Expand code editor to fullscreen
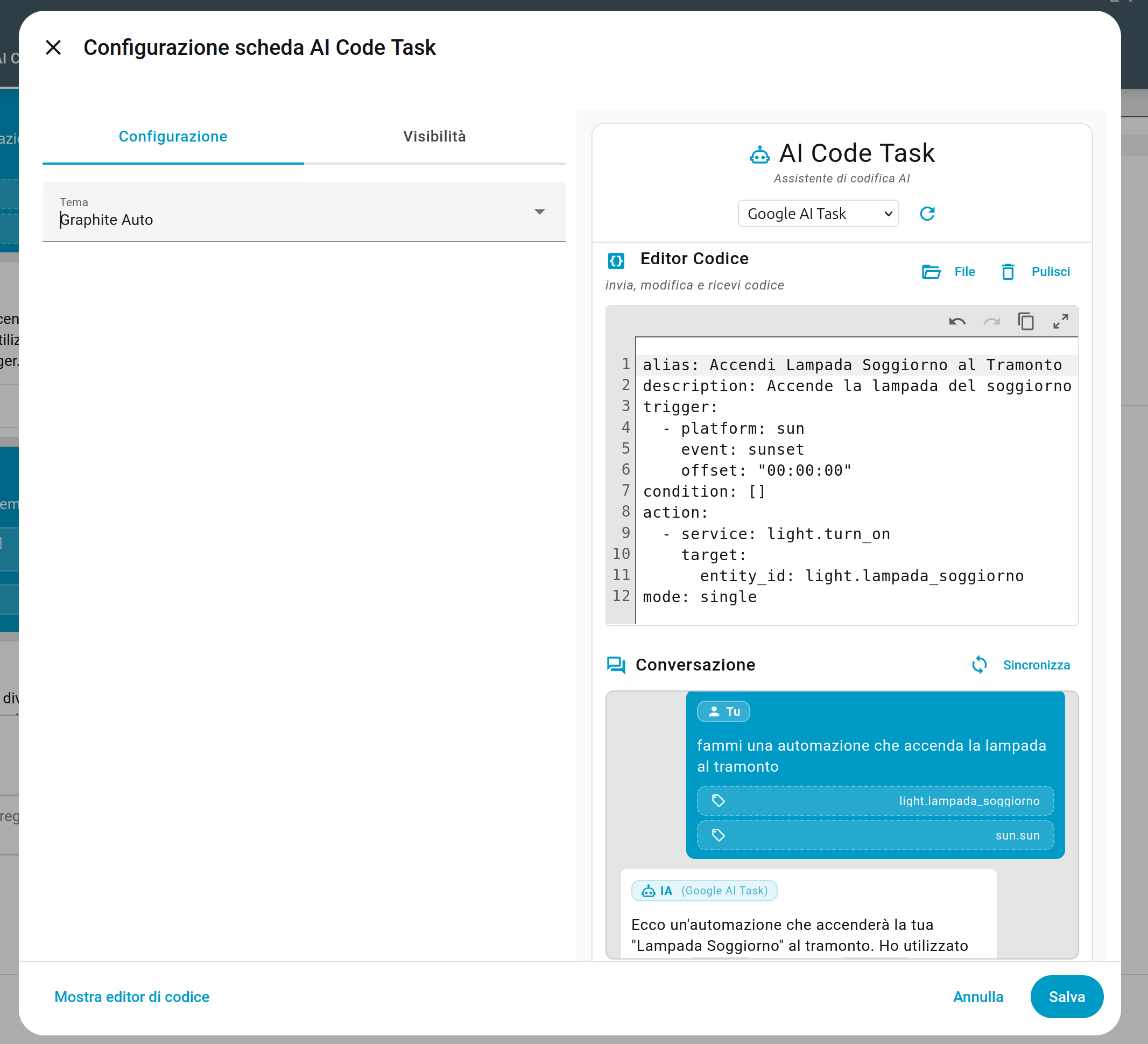The width and height of the screenshot is (1148, 1044). click(1060, 322)
